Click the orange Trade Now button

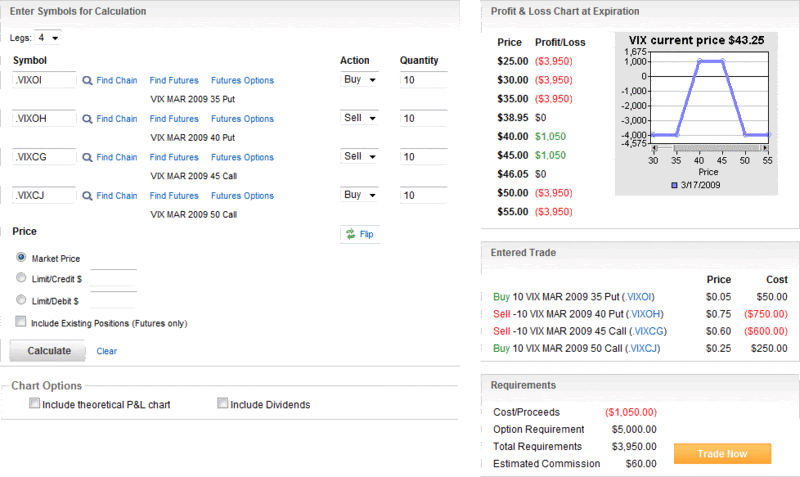pos(722,454)
